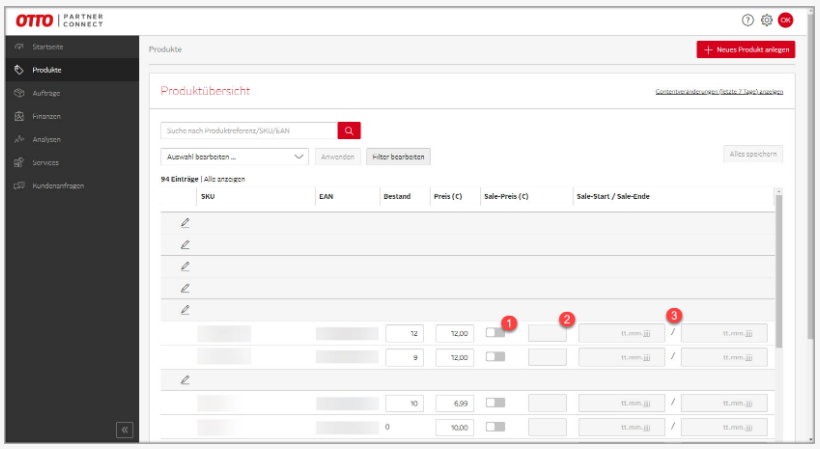Click the Produktübersicht heading
The width and height of the screenshot is (820, 449).
pyautogui.click(x=205, y=91)
